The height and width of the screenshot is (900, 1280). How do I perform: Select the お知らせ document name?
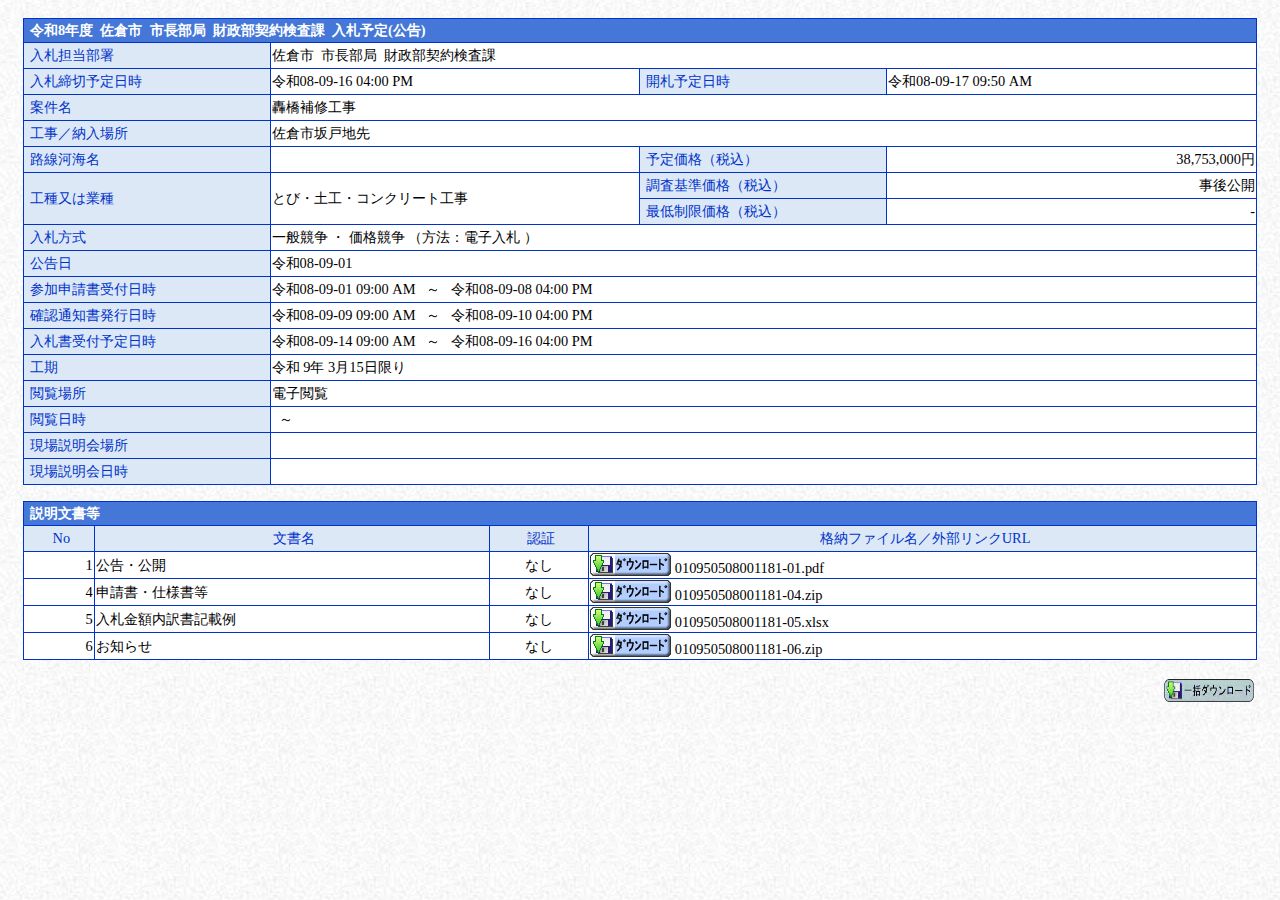124,647
